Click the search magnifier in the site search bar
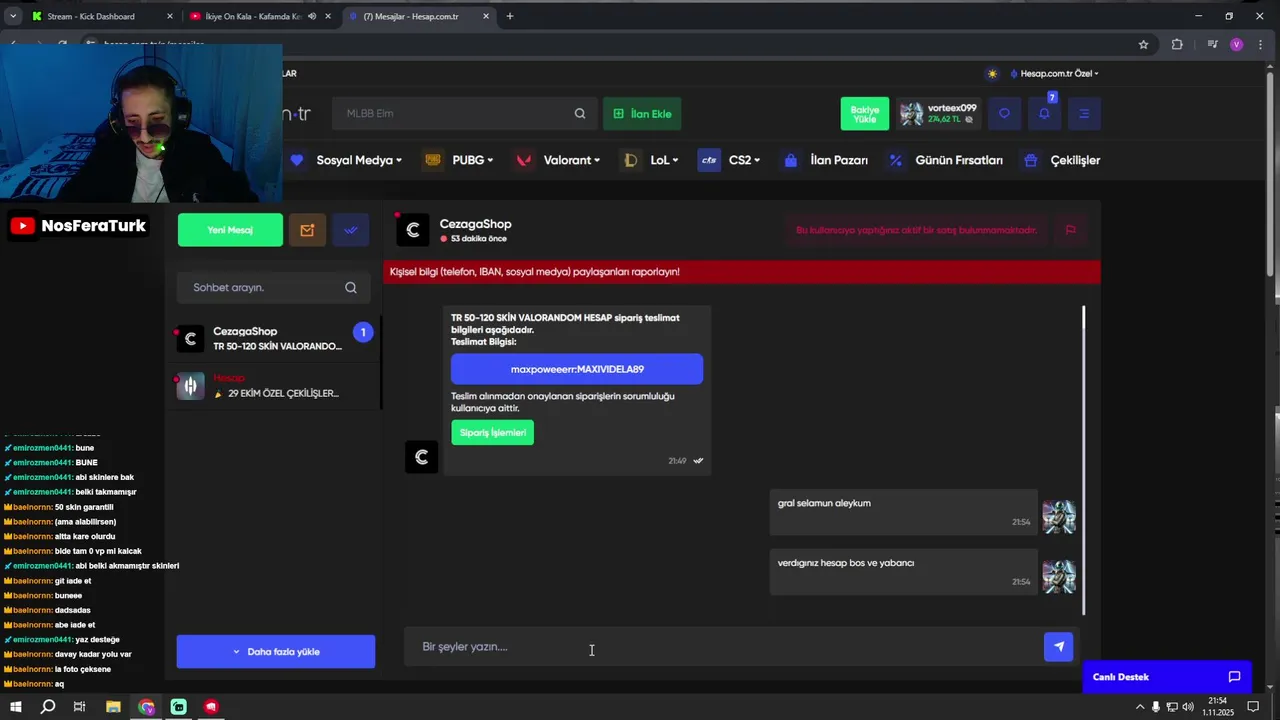 tap(580, 114)
